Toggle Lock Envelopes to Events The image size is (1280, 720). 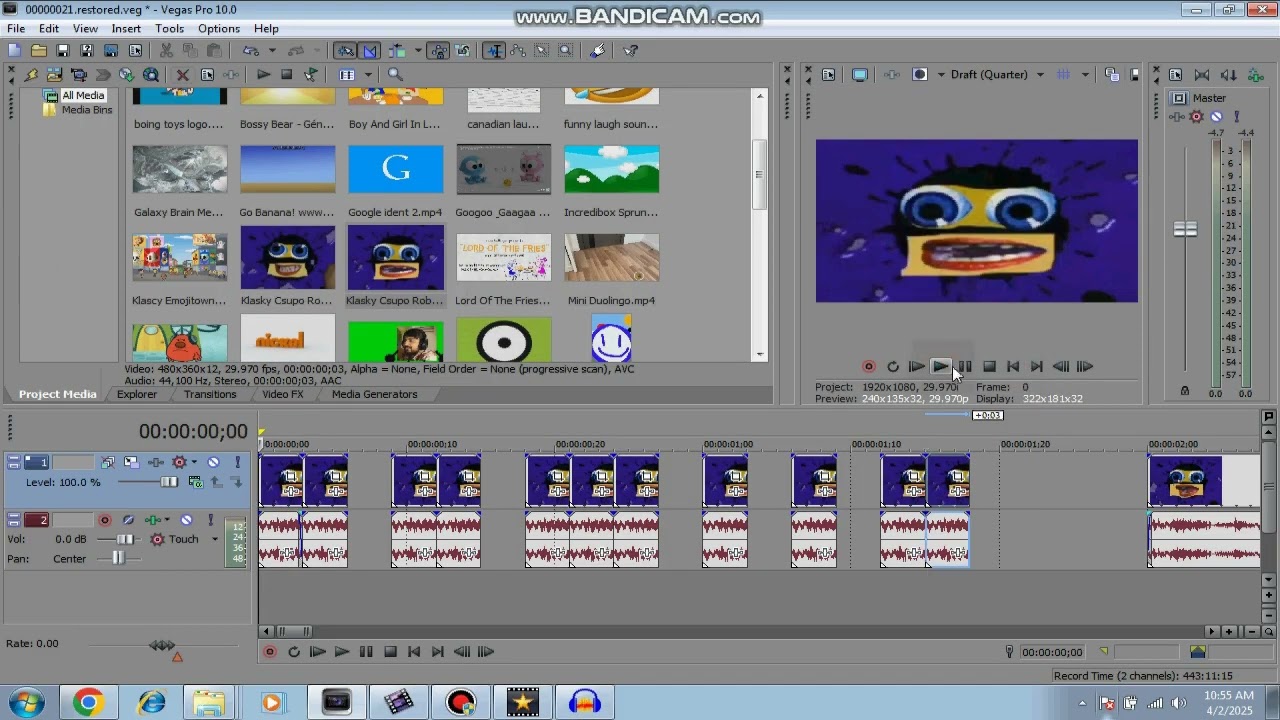439,50
